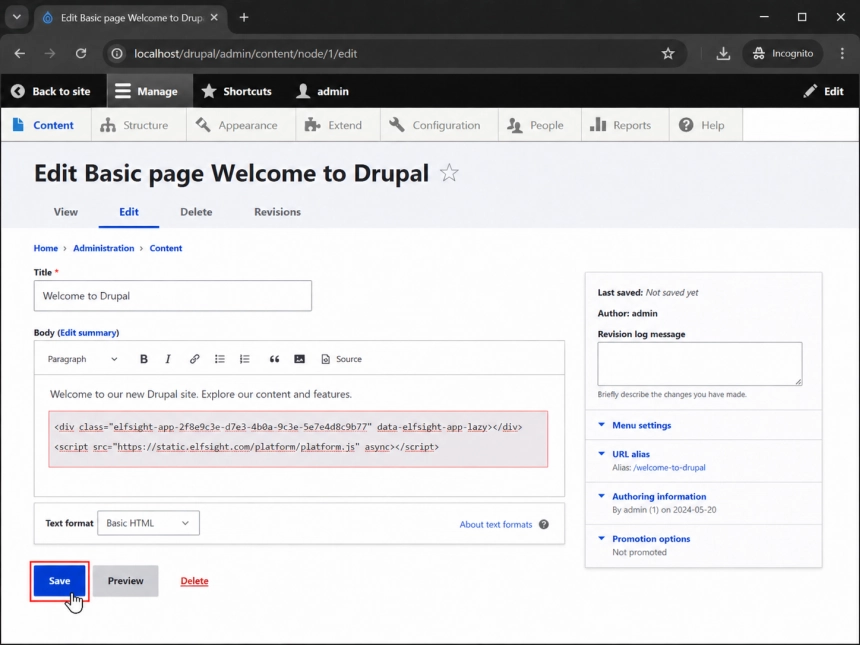Follow the Administration breadcrumb link
The width and height of the screenshot is (860, 645).
[104, 248]
